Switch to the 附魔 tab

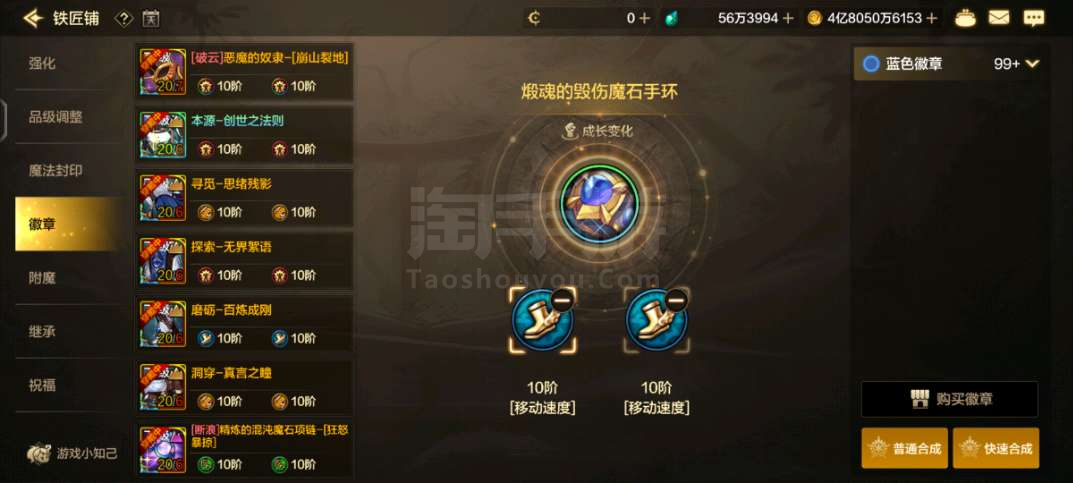click(42, 278)
